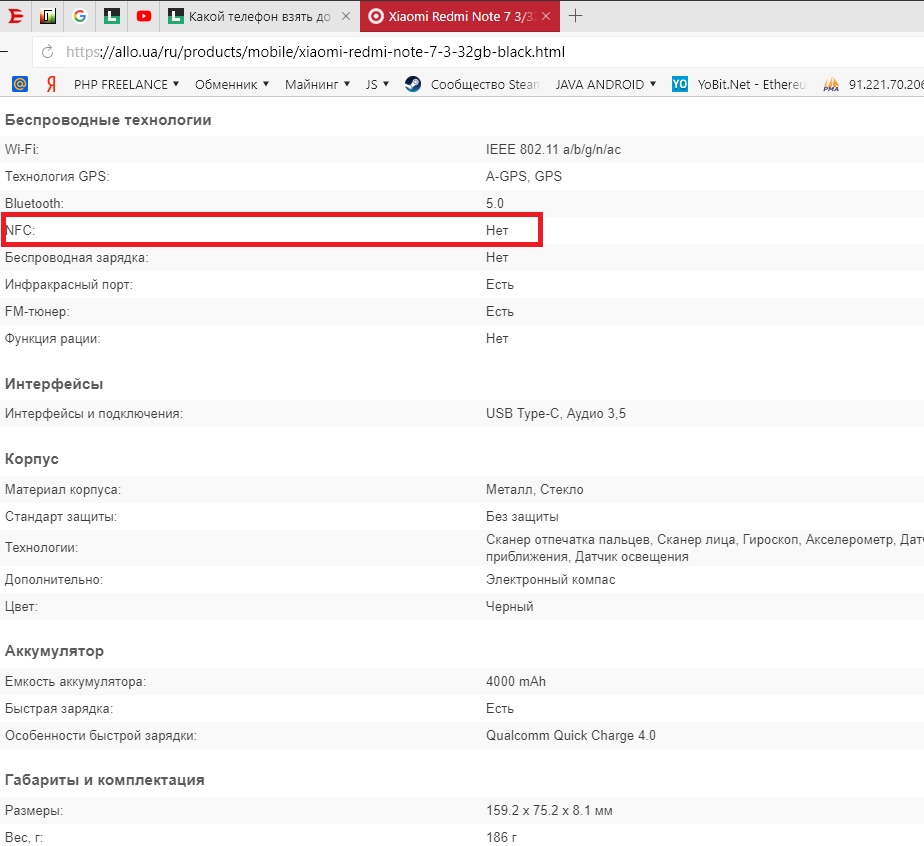Screen dimensions: 924x846
Task: Click the 'NFC:' label
Action: (x=20, y=230)
